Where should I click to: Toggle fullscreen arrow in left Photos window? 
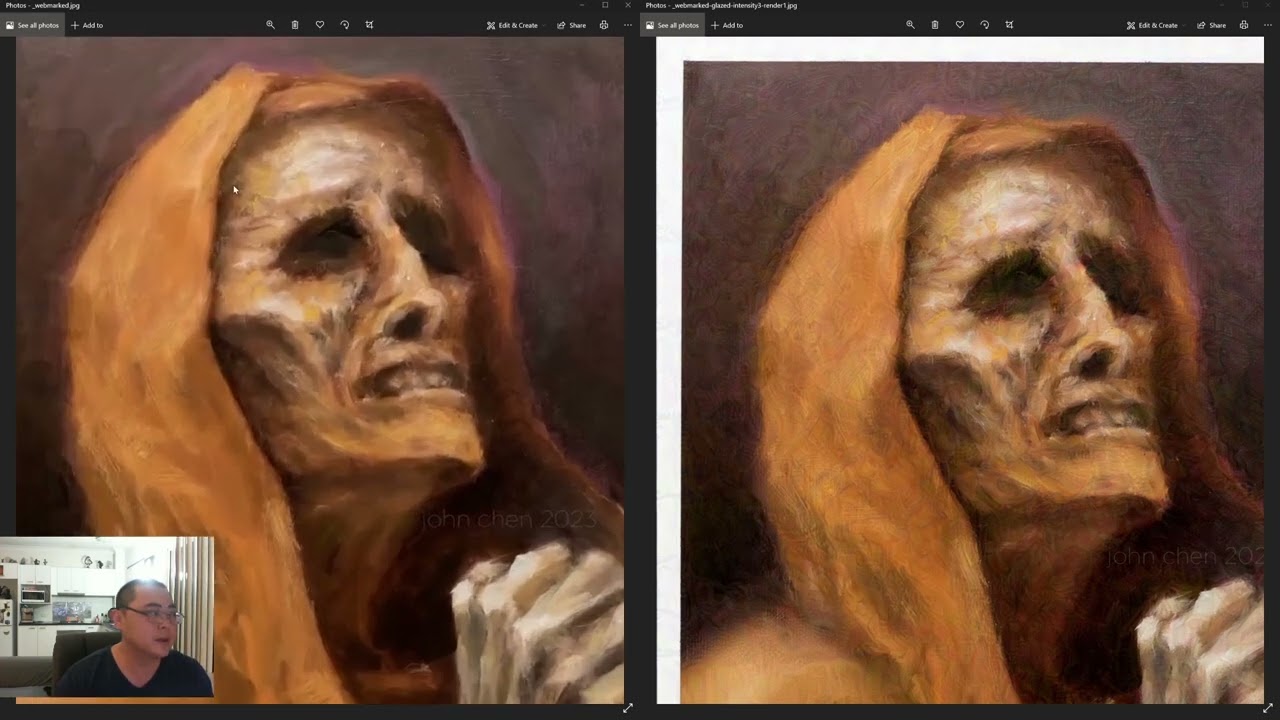(628, 708)
